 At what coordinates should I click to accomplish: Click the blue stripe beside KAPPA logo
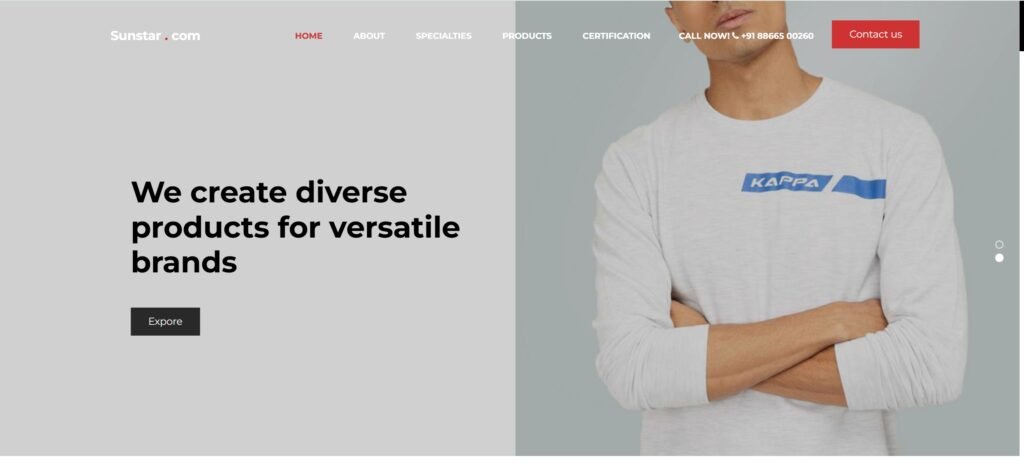pyautogui.click(x=859, y=188)
